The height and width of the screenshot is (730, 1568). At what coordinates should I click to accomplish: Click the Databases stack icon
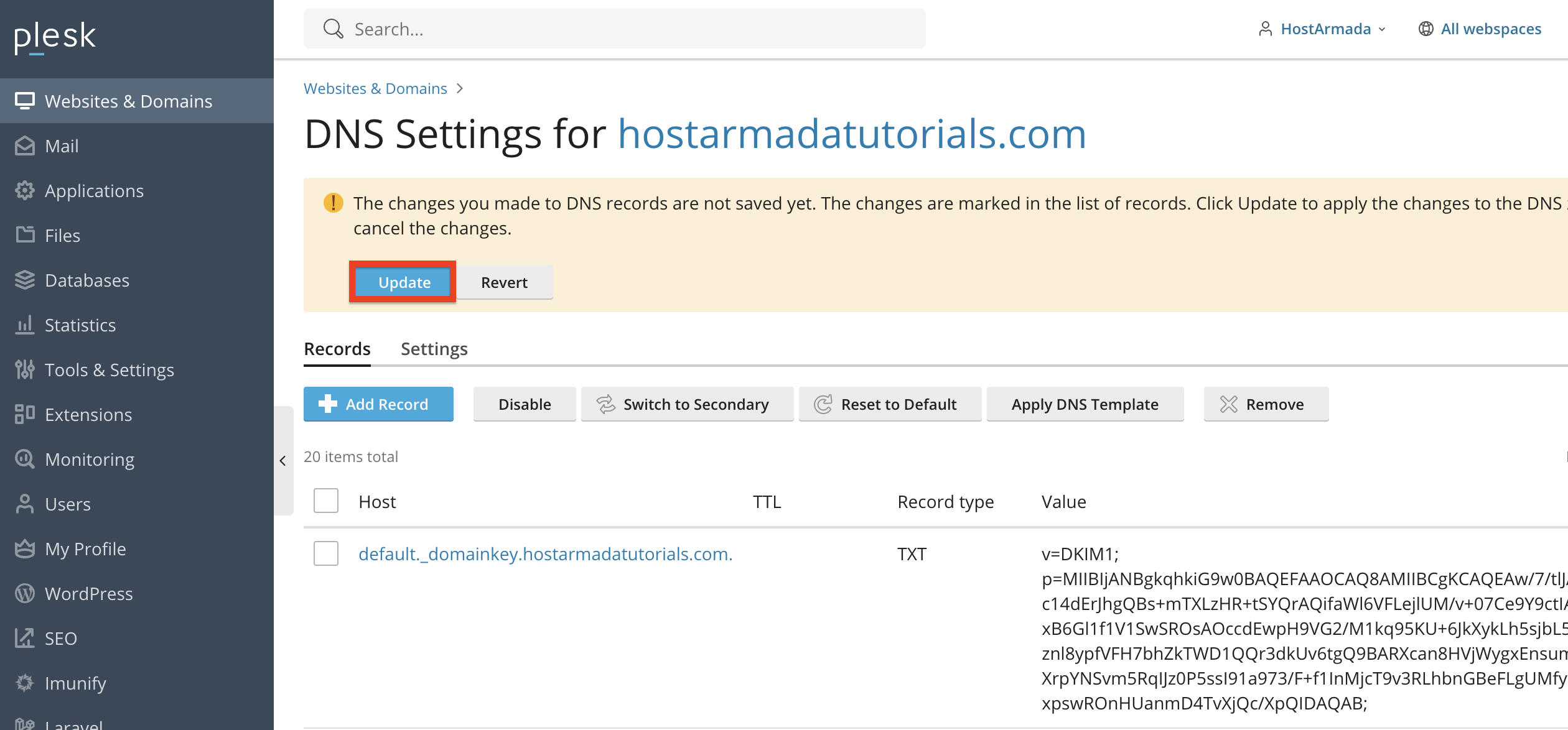click(x=25, y=280)
